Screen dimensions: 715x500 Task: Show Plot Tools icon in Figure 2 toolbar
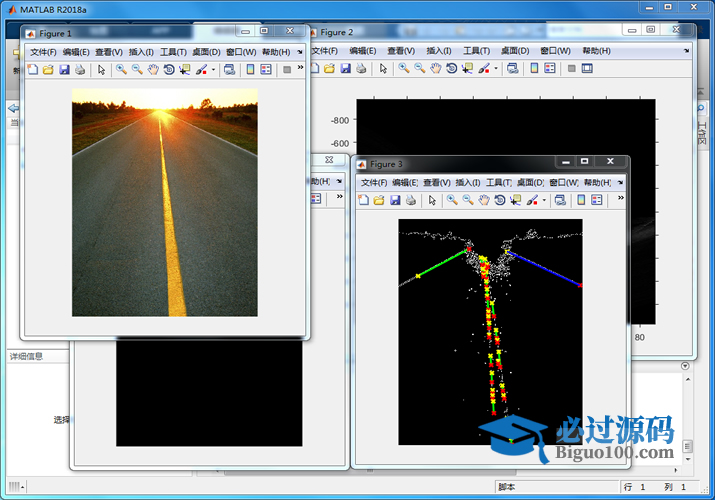coord(587,68)
